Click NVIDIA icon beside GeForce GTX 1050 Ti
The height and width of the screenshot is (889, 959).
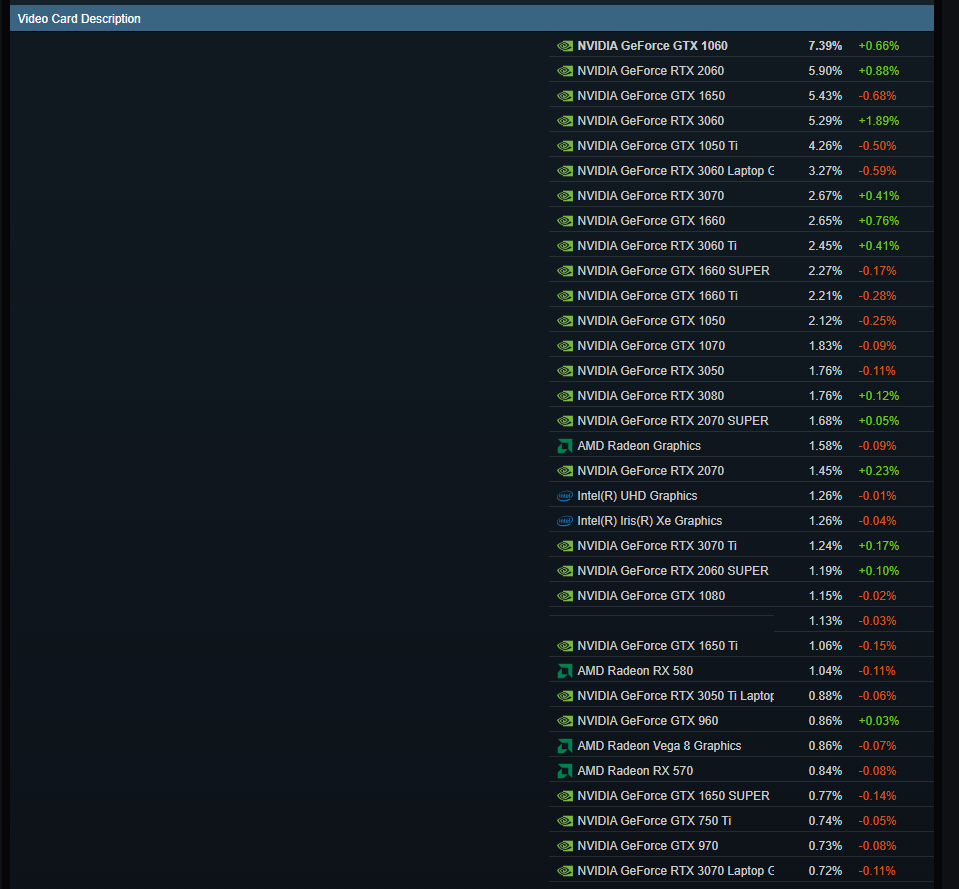pos(565,146)
